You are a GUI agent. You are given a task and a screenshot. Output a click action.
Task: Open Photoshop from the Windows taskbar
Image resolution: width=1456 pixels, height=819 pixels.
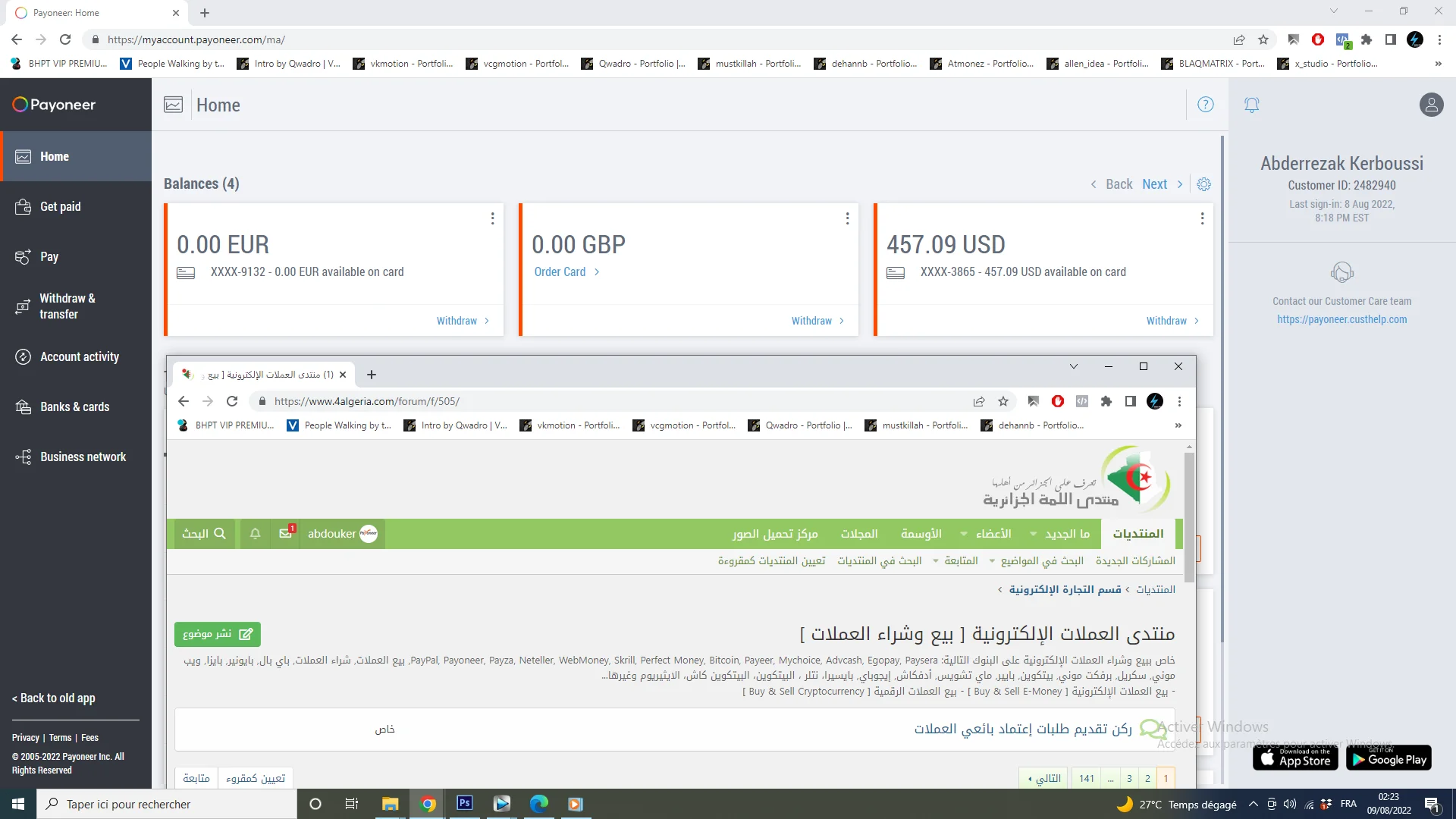[465, 804]
